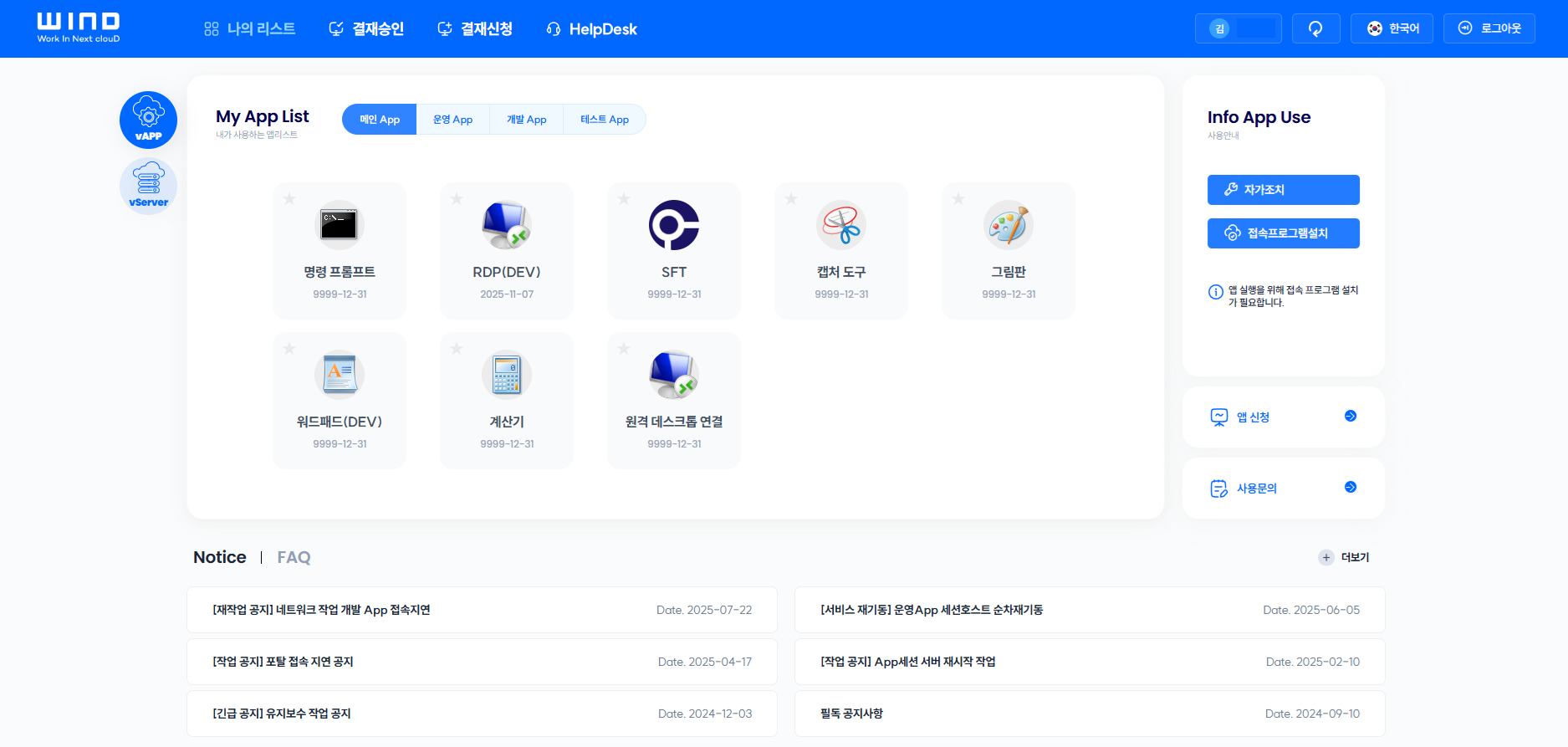Screen dimensions: 1568x747
Task: Toggle favorite star on 명령 프롬프트
Action: coord(289,198)
